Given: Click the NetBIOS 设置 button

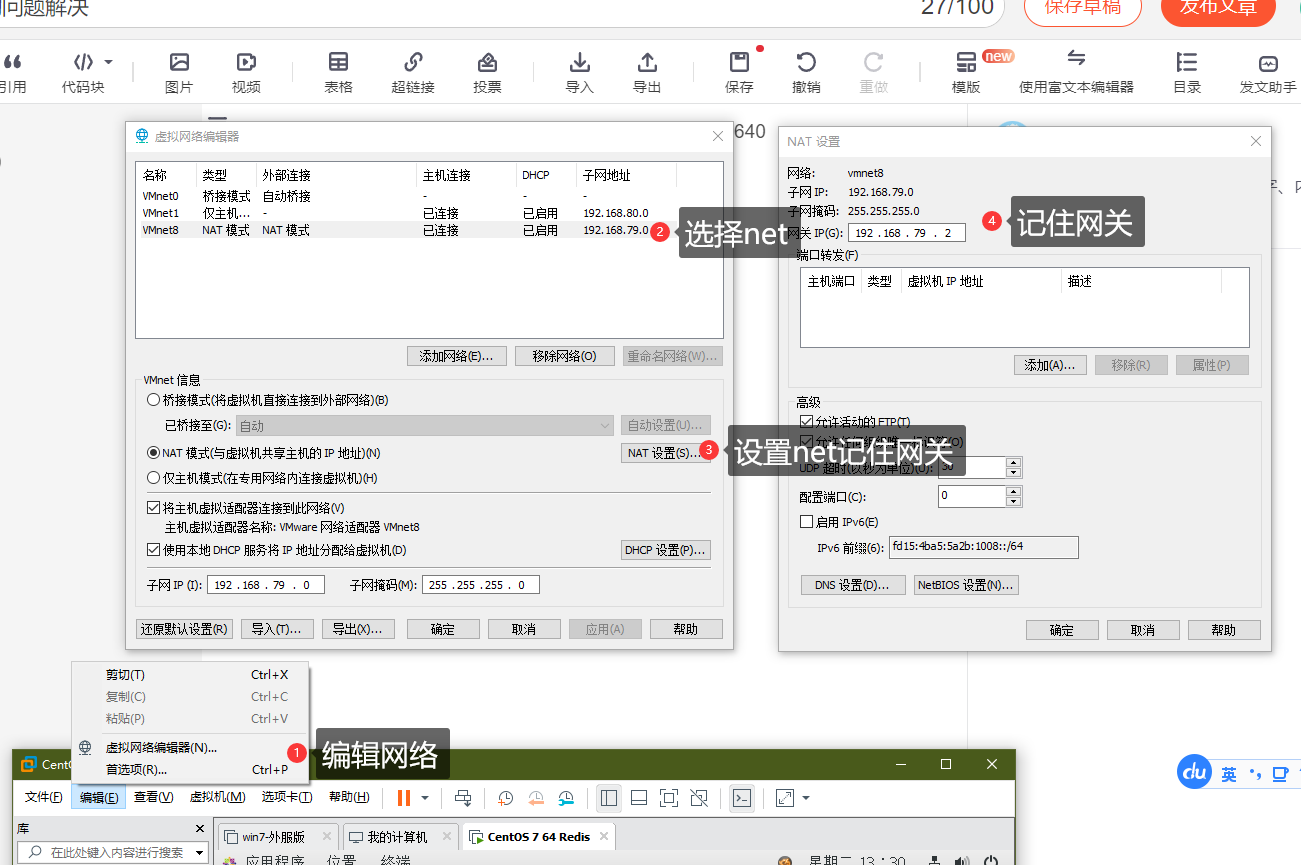Looking at the screenshot, I should 966,585.
